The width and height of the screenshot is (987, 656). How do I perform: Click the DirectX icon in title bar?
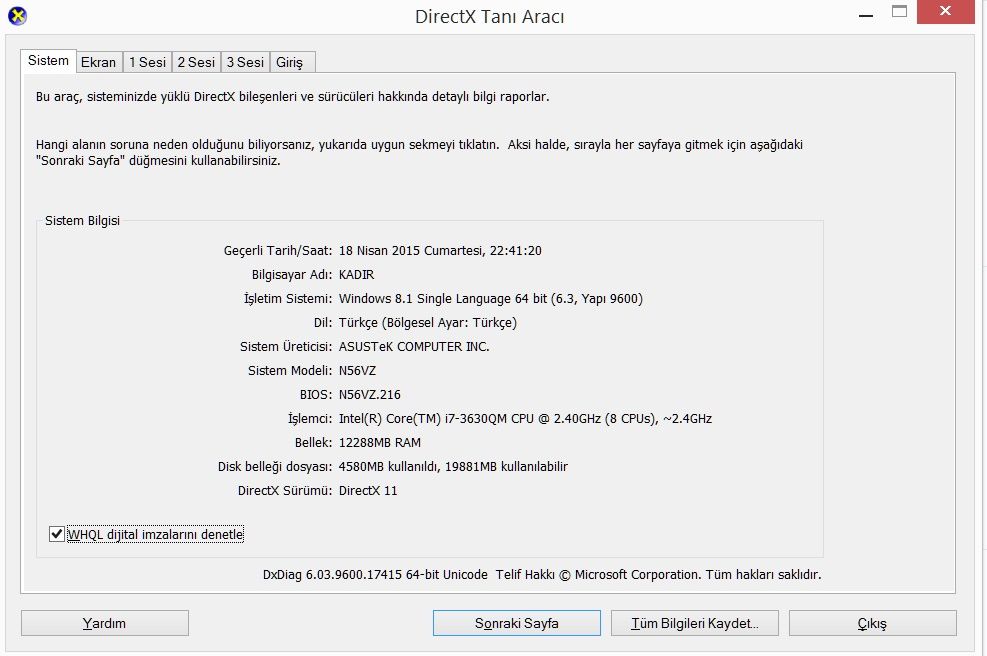point(17,15)
